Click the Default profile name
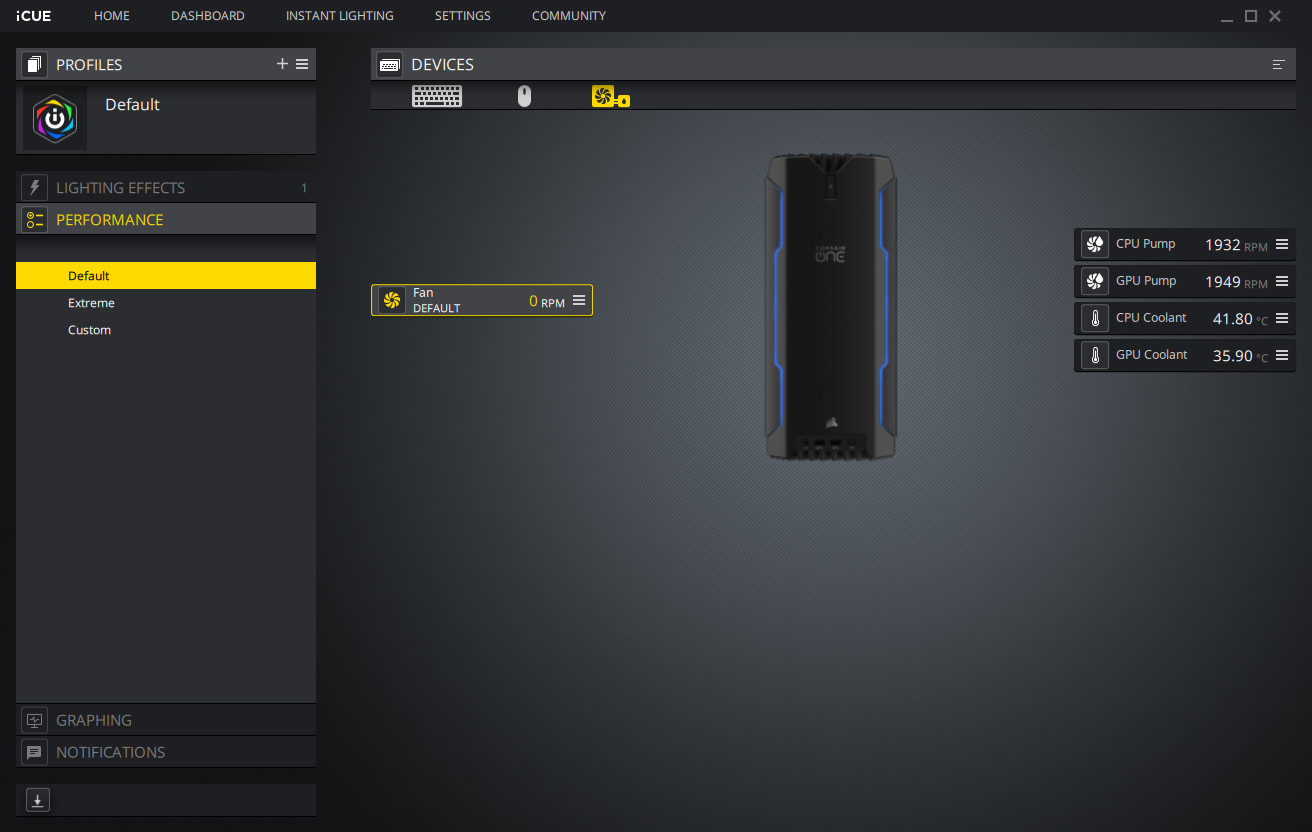This screenshot has width=1312, height=832. [x=132, y=105]
